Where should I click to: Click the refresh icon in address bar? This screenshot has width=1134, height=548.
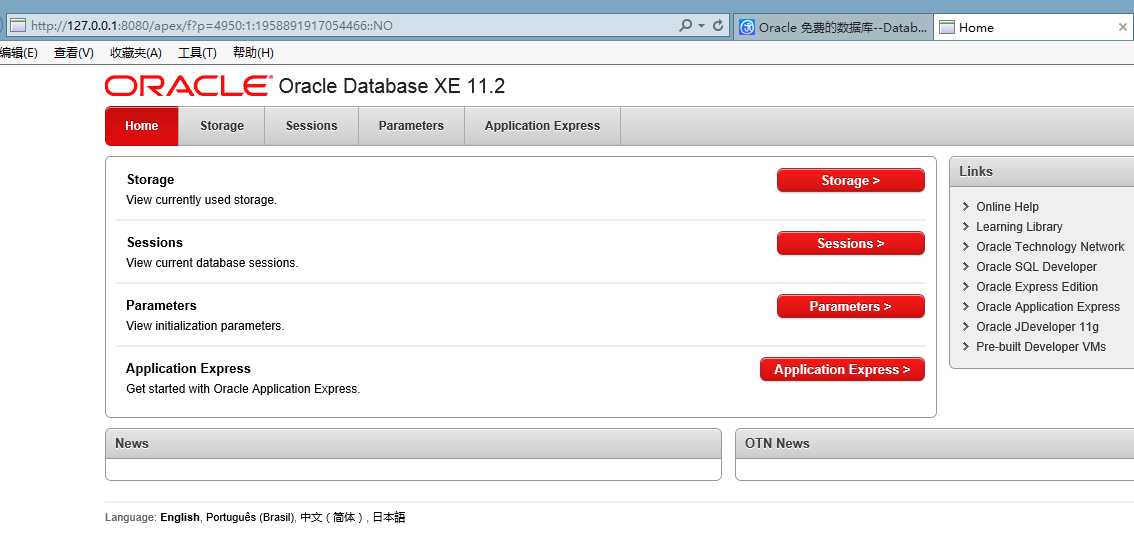pyautogui.click(x=718, y=26)
